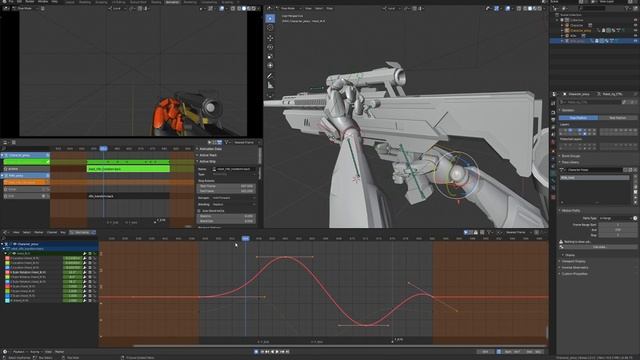Open the modifier wrench icon on X Location channel
Viewport: 640px width, 360px height.
(x=85, y=258)
